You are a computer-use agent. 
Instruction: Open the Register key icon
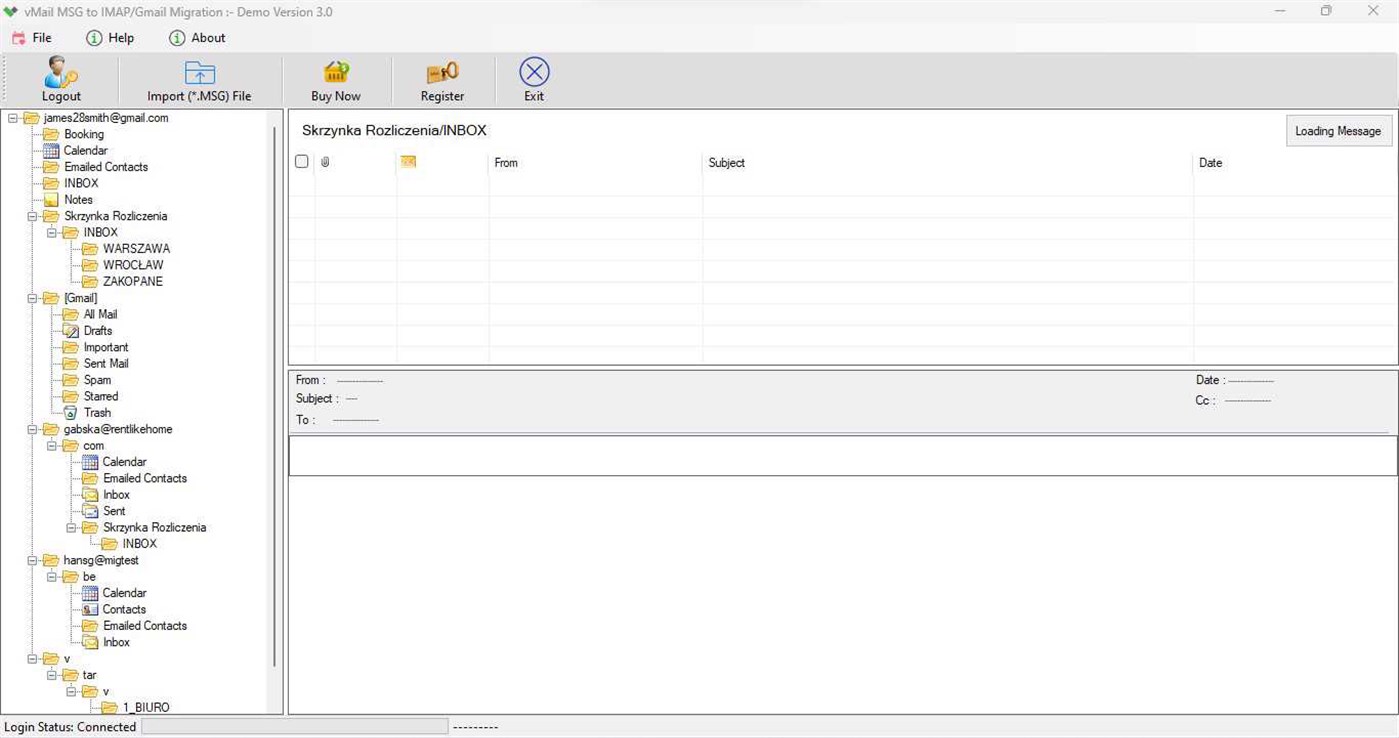(442, 73)
